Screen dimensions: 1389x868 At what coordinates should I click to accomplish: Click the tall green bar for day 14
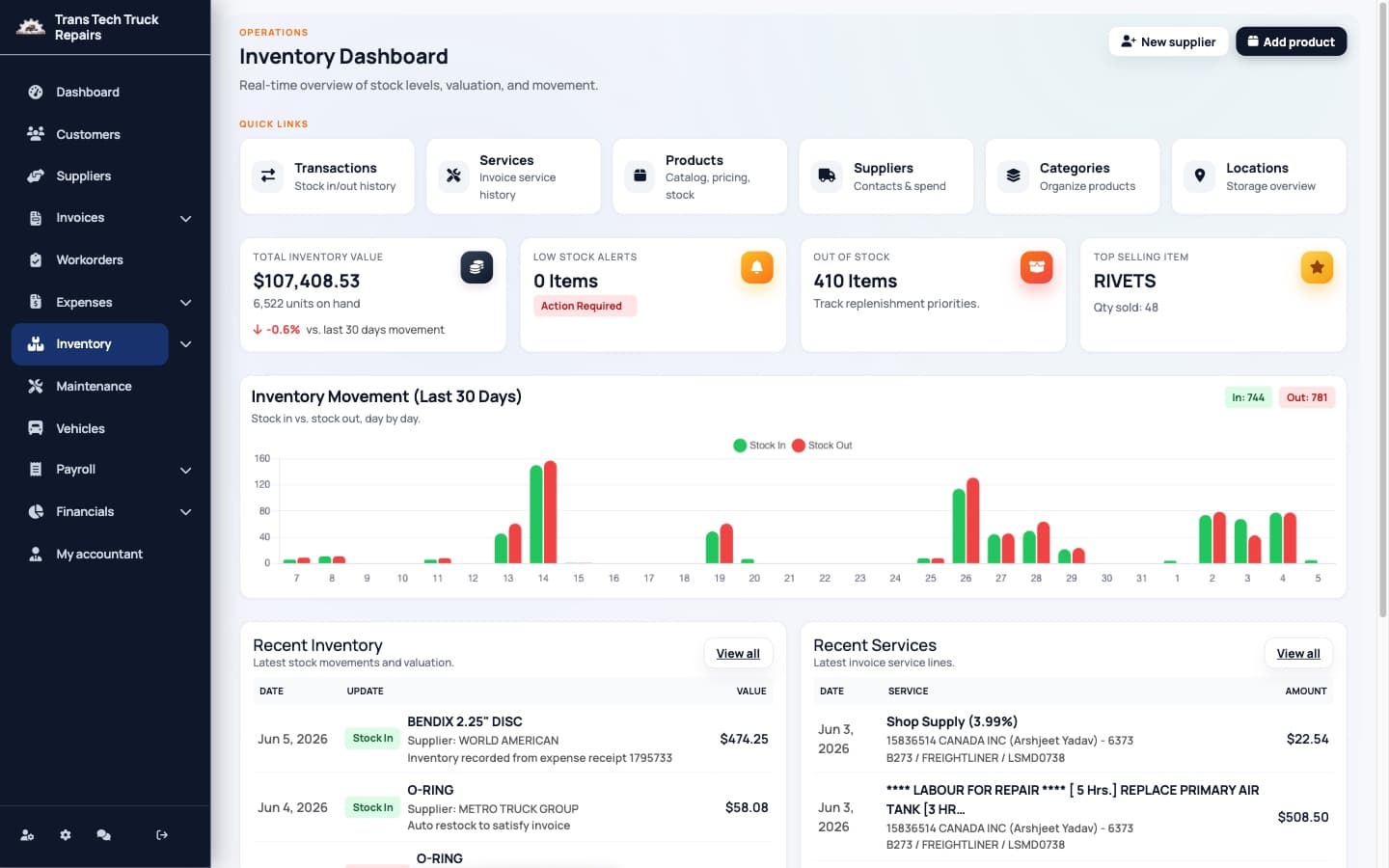[536, 514]
